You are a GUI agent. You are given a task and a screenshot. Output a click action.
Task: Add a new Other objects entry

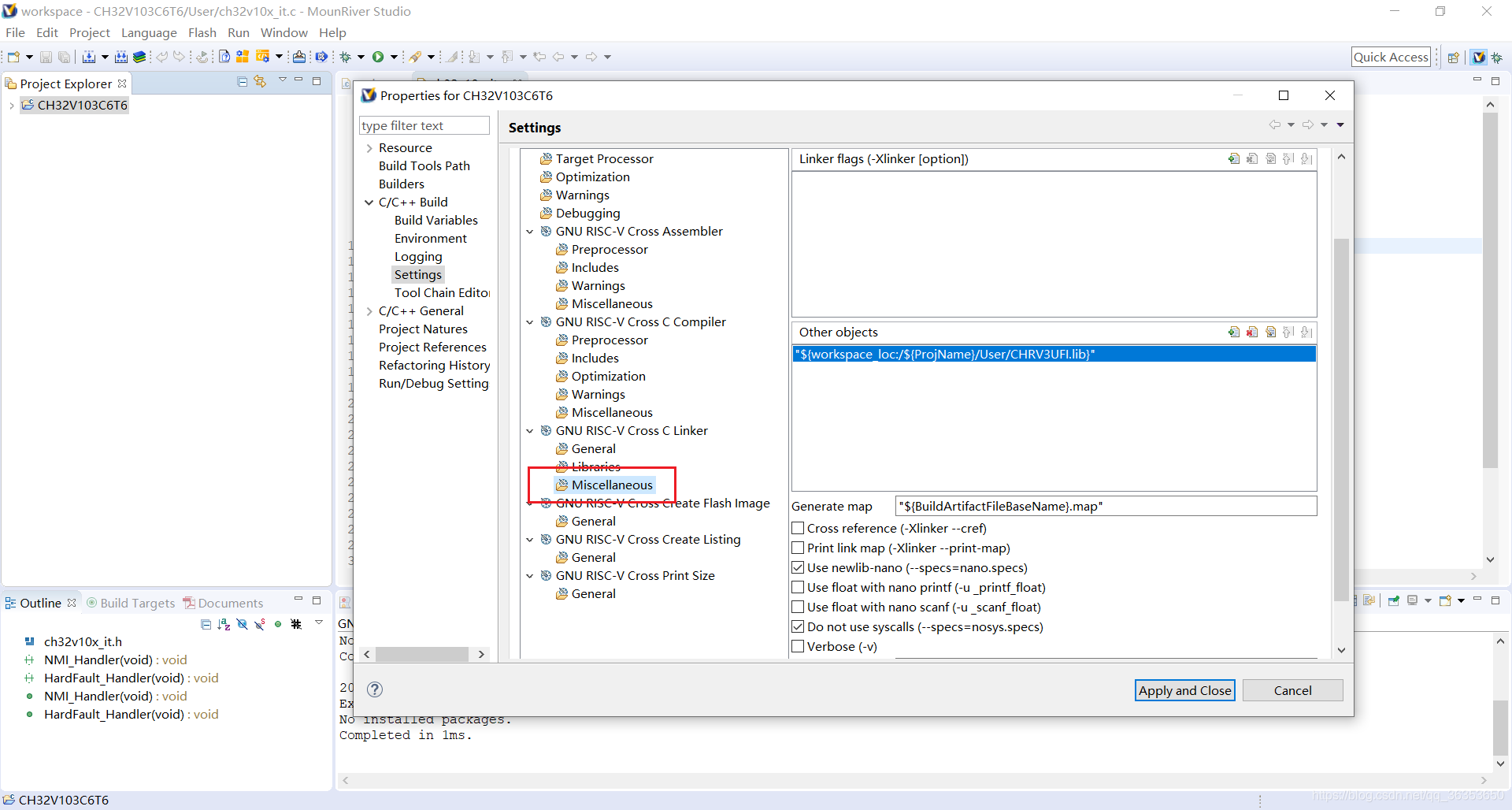[x=1234, y=332]
